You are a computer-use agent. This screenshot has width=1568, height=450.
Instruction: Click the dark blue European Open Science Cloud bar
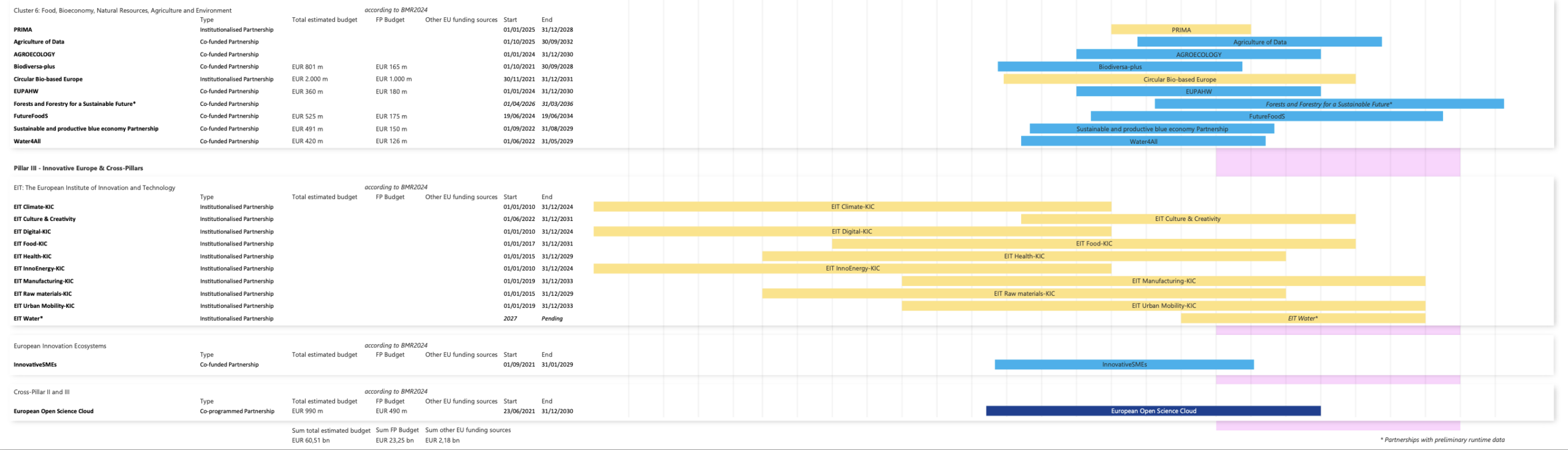(x=1153, y=411)
